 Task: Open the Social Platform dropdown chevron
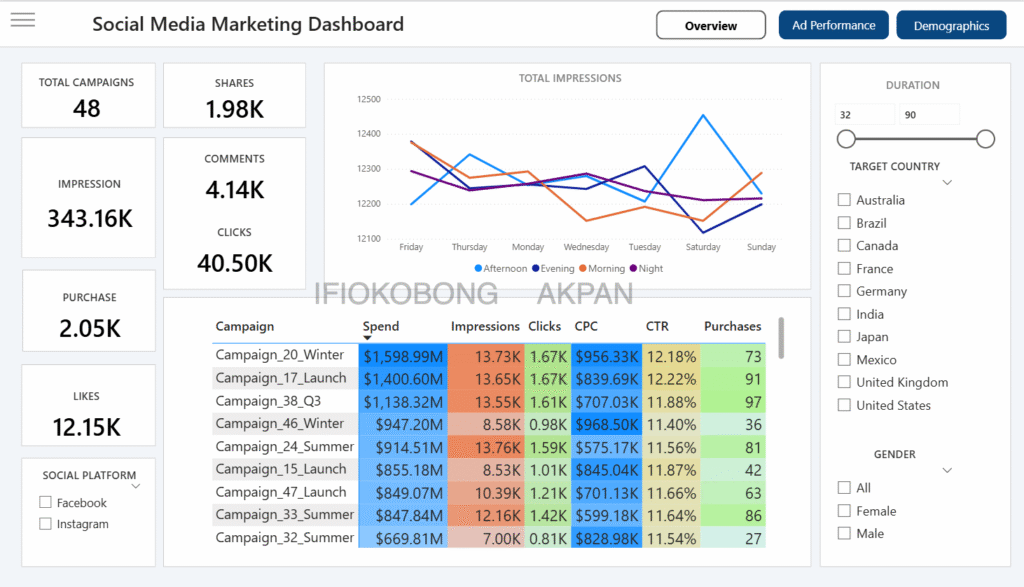click(136, 487)
